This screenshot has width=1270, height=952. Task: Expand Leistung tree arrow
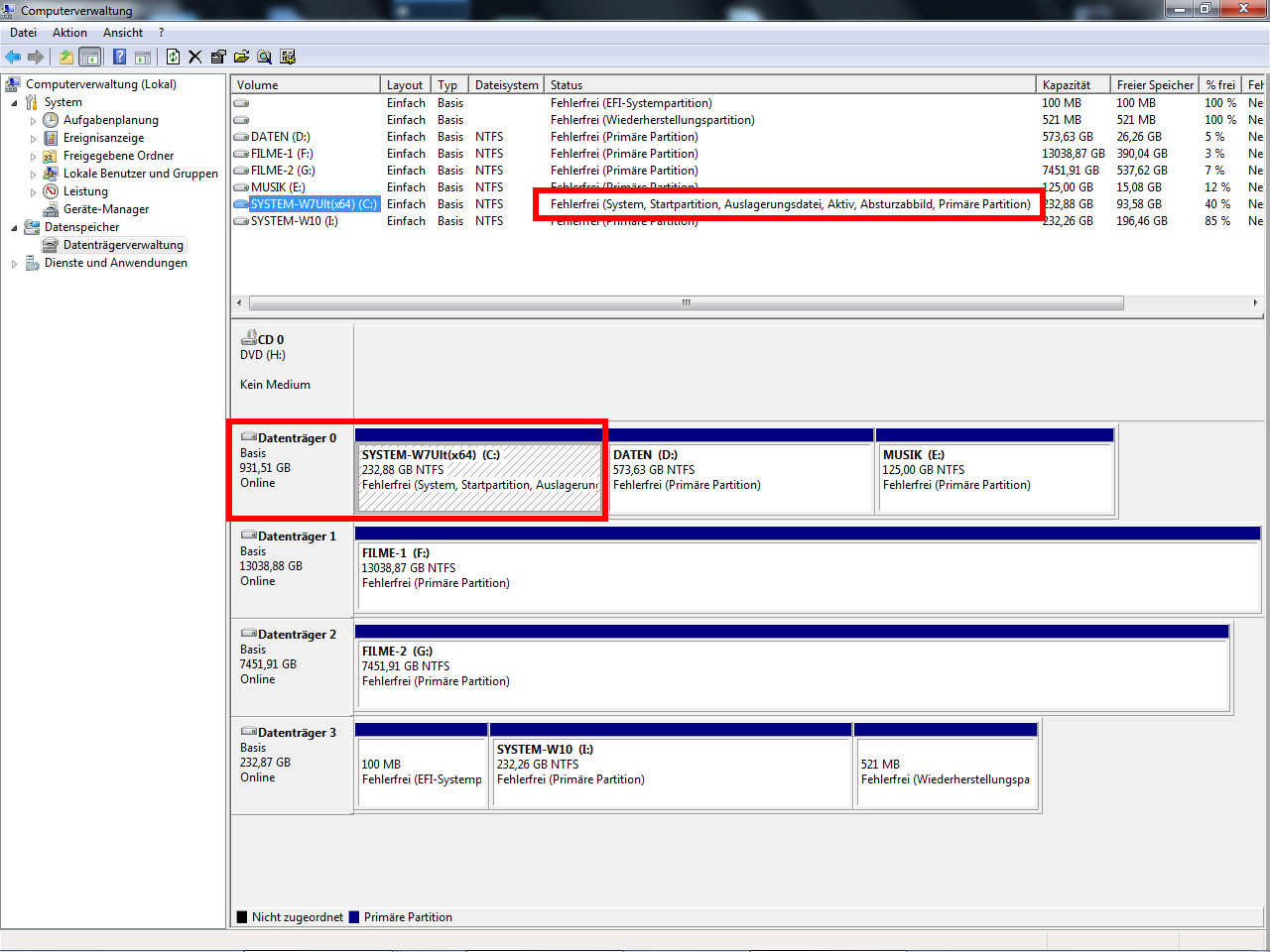click(33, 192)
